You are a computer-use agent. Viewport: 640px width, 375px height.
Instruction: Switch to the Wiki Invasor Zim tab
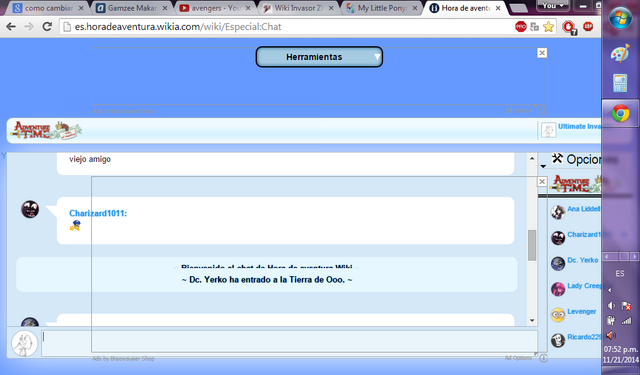(x=298, y=8)
